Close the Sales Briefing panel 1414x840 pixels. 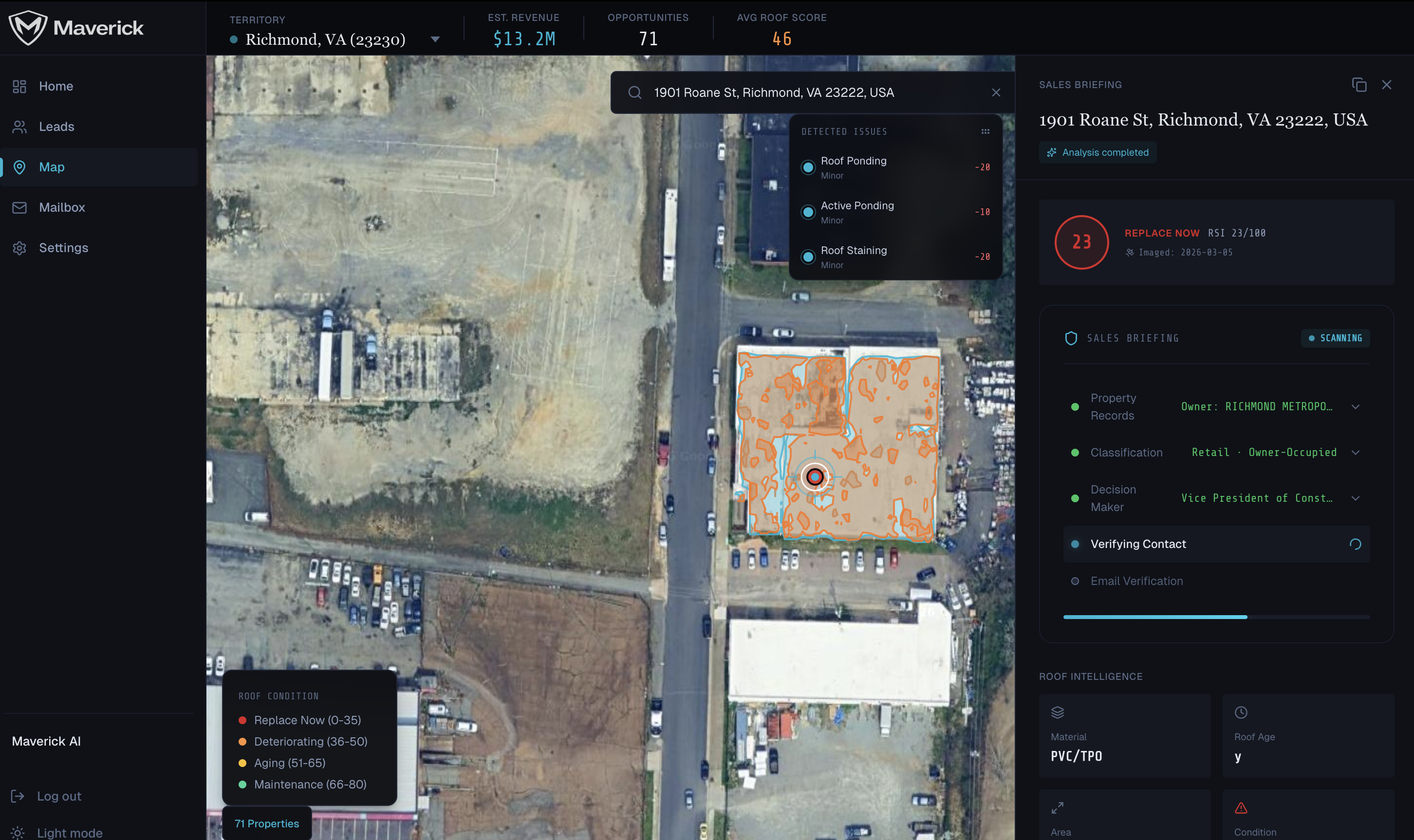point(1386,84)
